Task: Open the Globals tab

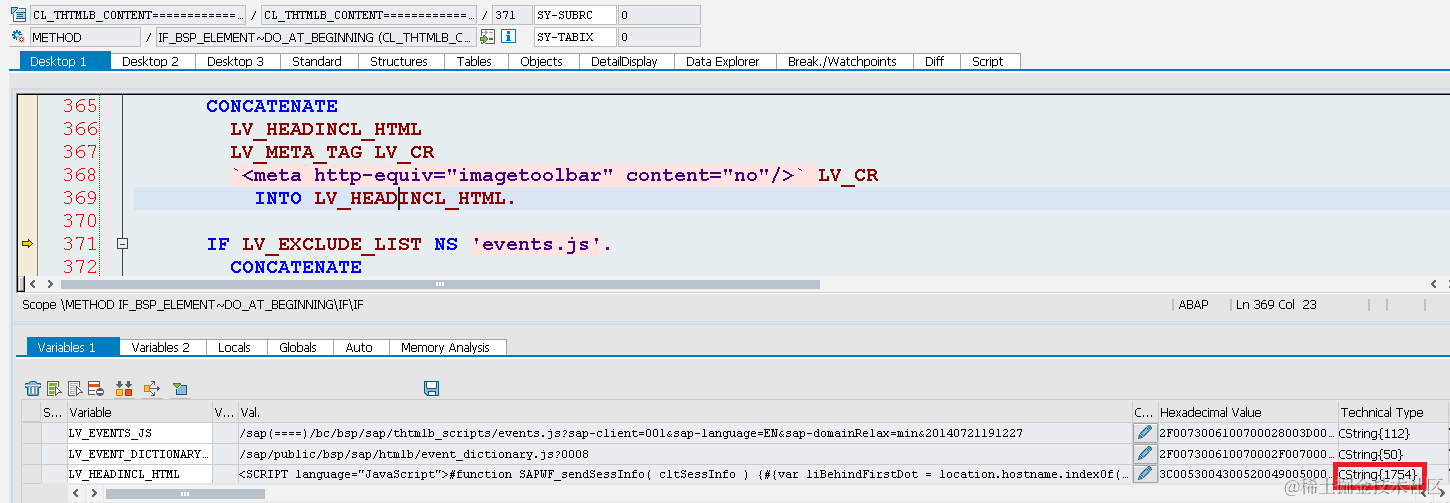Action: [x=298, y=347]
